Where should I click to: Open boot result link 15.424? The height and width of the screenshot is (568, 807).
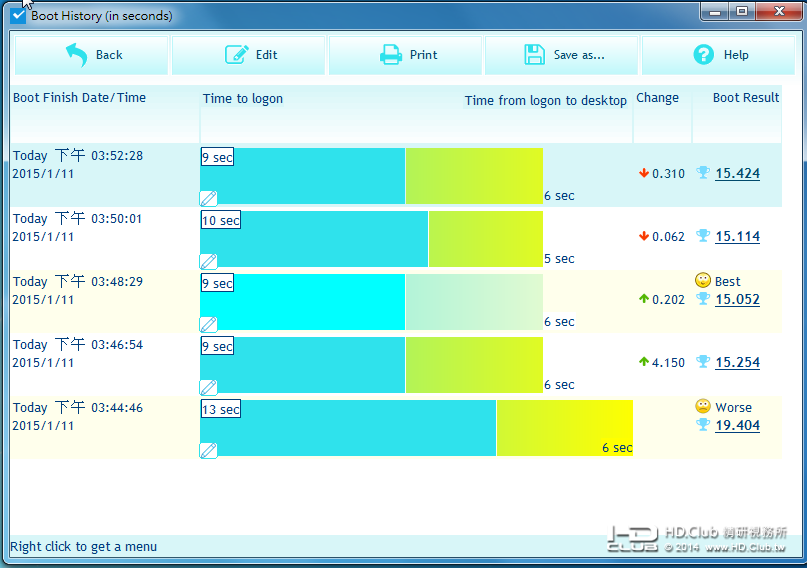coord(737,173)
